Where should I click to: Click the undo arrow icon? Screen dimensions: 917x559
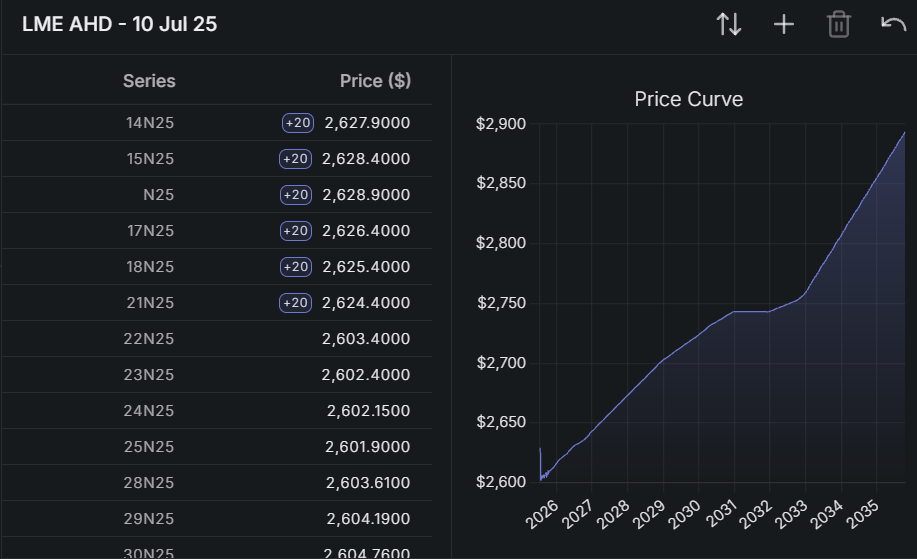pos(893,25)
